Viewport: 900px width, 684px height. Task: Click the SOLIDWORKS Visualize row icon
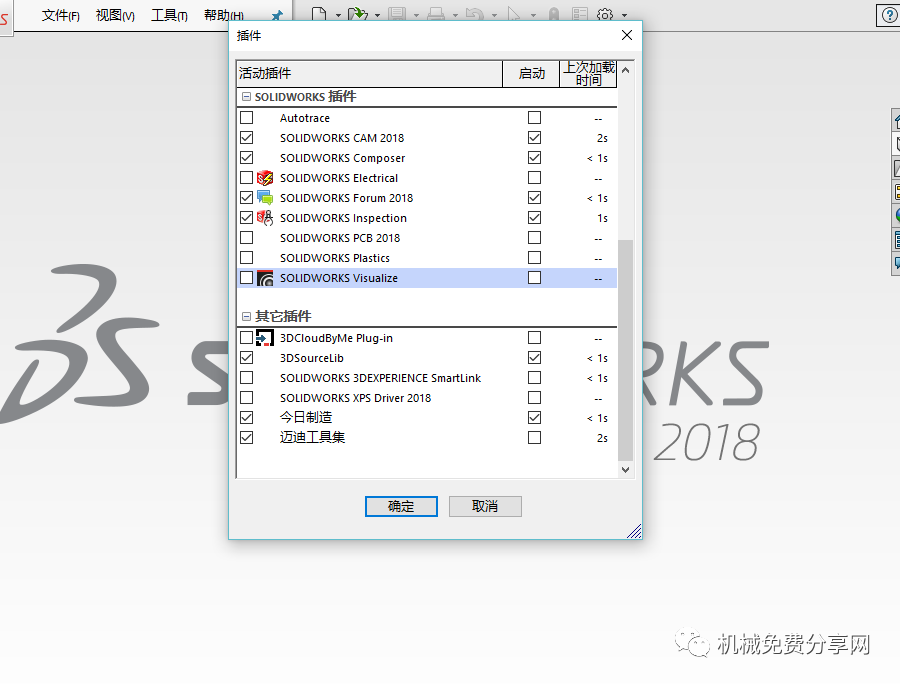click(x=265, y=278)
